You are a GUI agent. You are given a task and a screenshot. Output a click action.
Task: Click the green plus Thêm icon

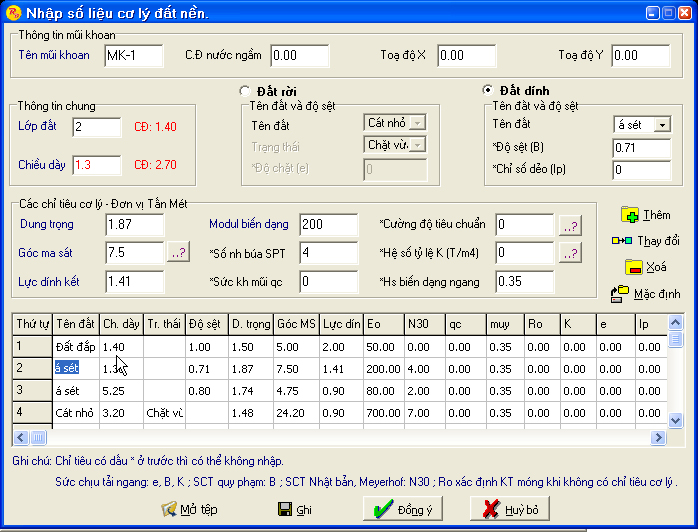pyautogui.click(x=630, y=215)
